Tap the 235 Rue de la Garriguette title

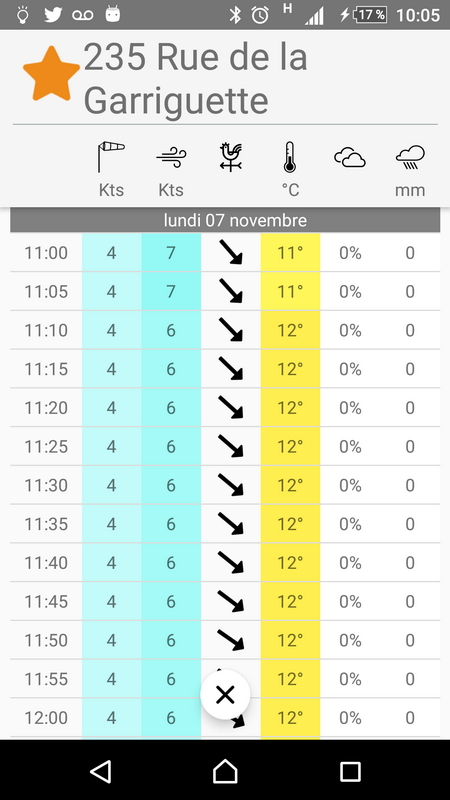[196, 78]
